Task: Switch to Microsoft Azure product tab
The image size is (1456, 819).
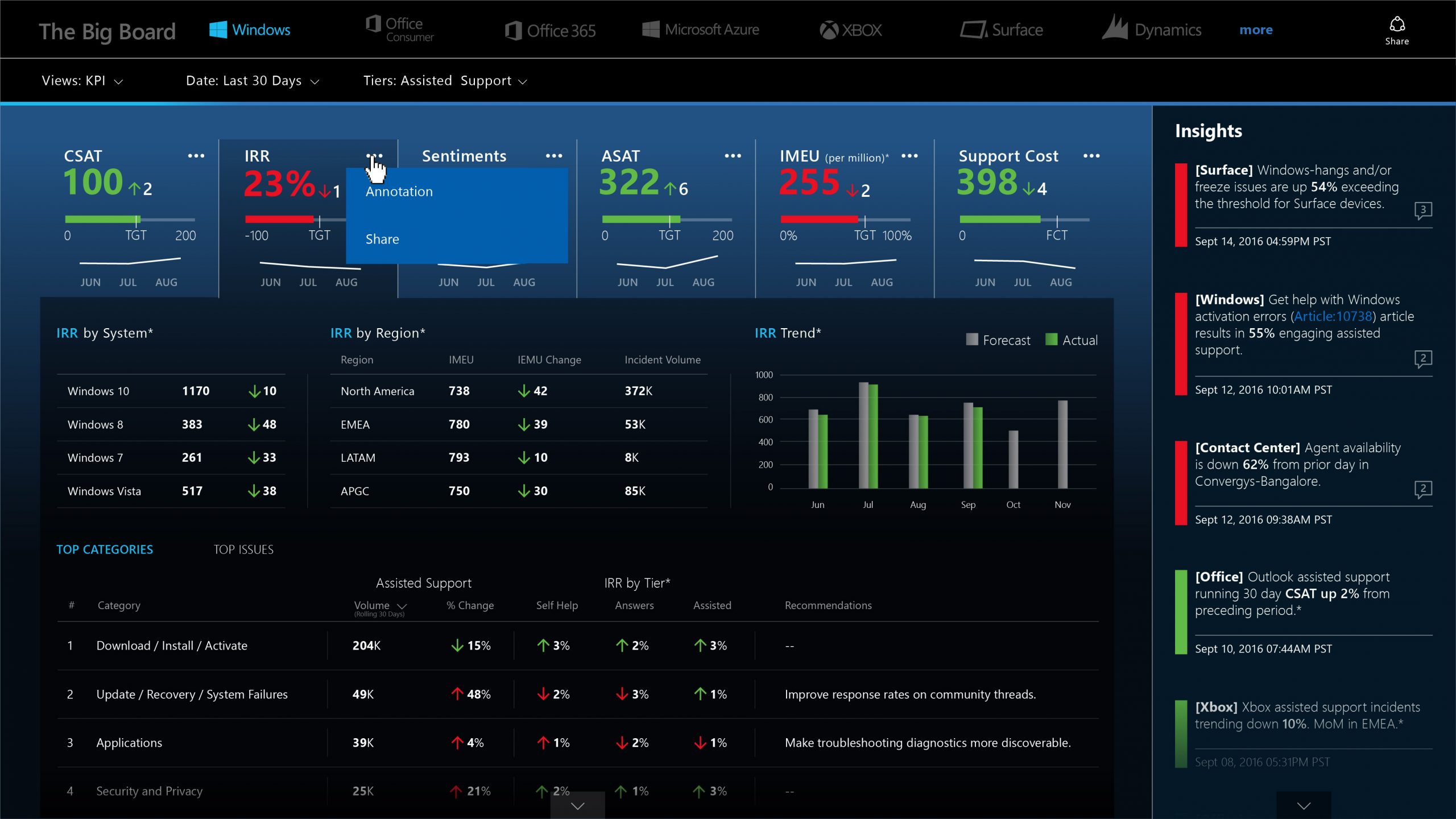Action: [x=700, y=30]
